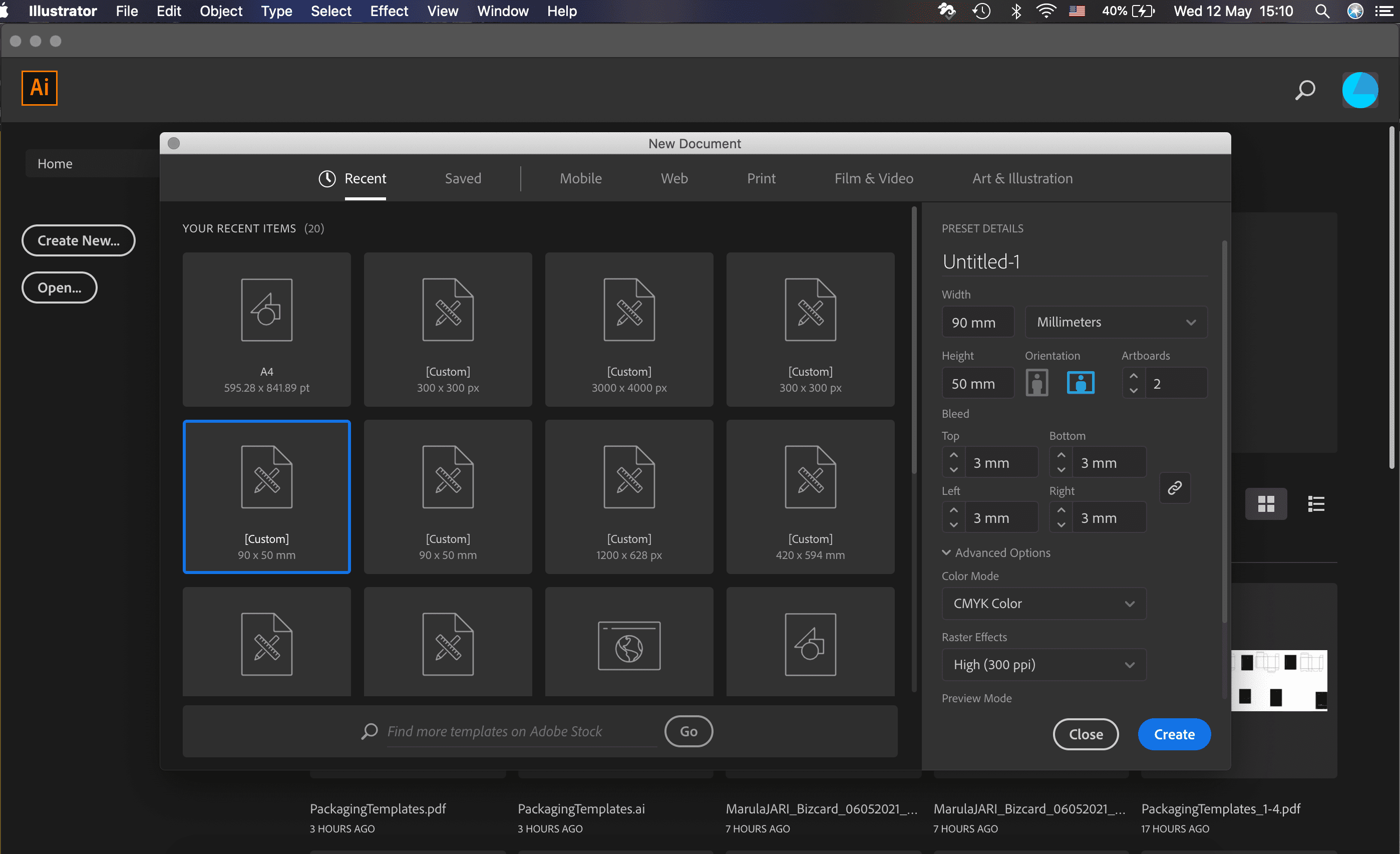Decrease top bleed value
Screen dimensions: 1400x854
pyautogui.click(x=953, y=469)
